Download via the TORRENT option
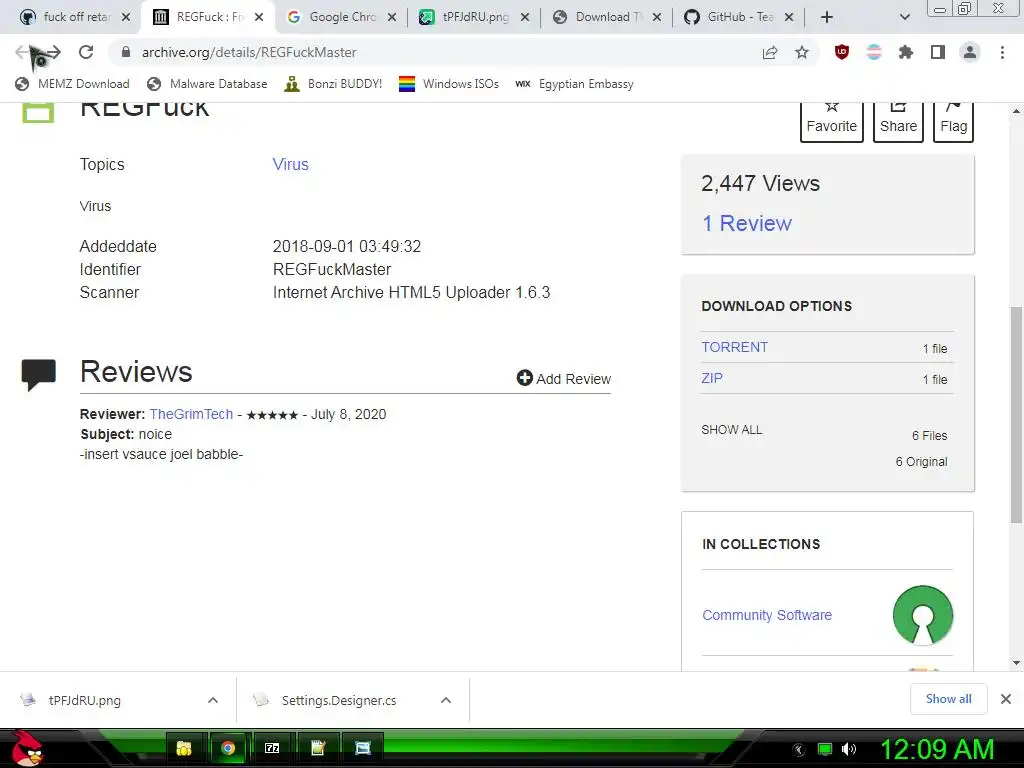Screen dimensions: 1024x768 tap(735, 347)
